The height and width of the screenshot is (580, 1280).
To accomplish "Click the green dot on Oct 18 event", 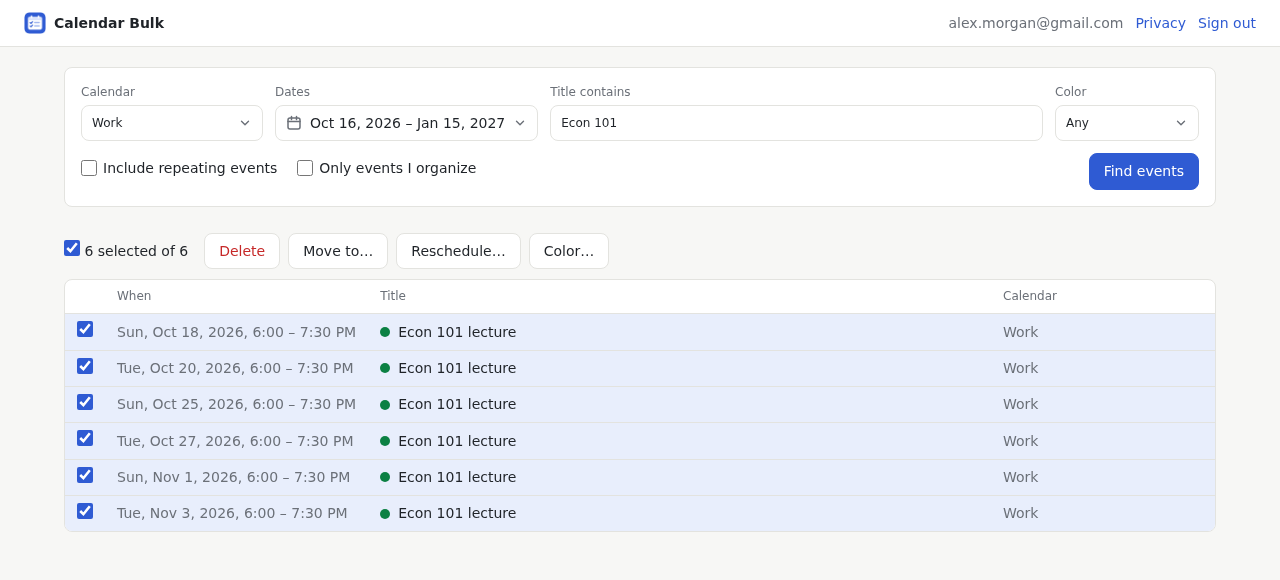I will (385, 332).
